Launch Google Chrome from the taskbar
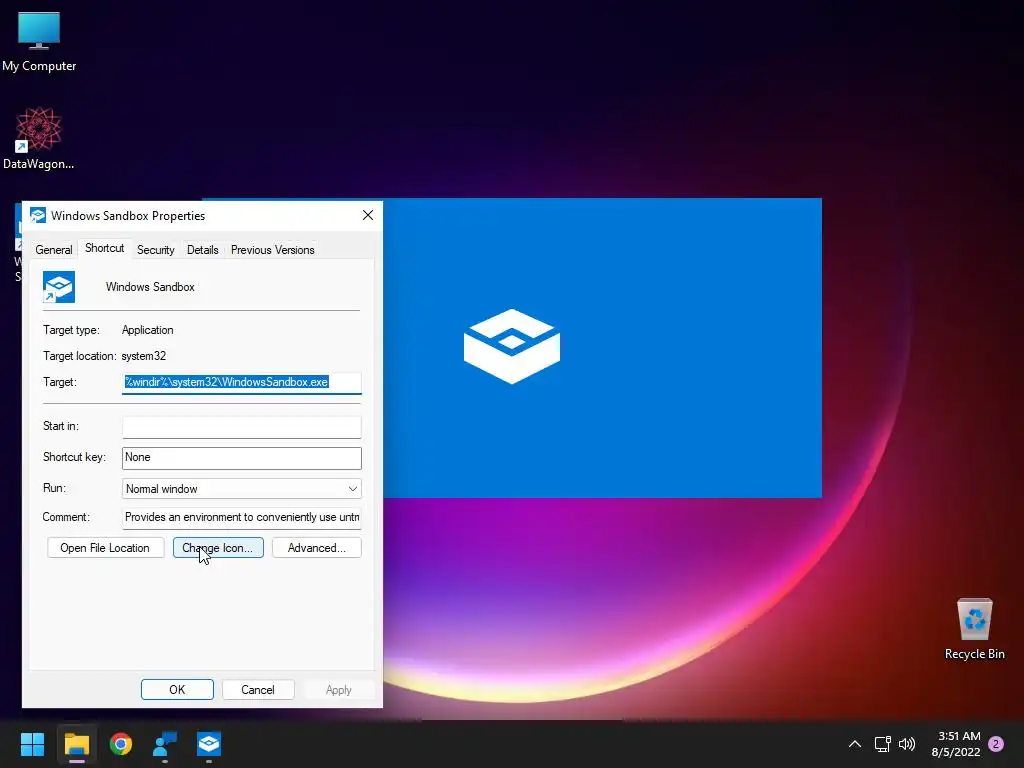 click(121, 744)
